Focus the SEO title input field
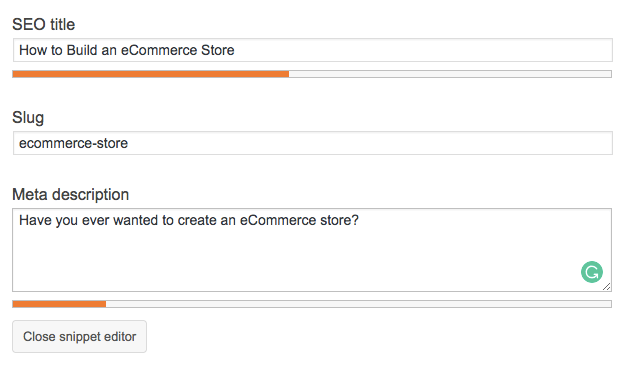Viewport: 626px width, 366px height. (x=313, y=50)
